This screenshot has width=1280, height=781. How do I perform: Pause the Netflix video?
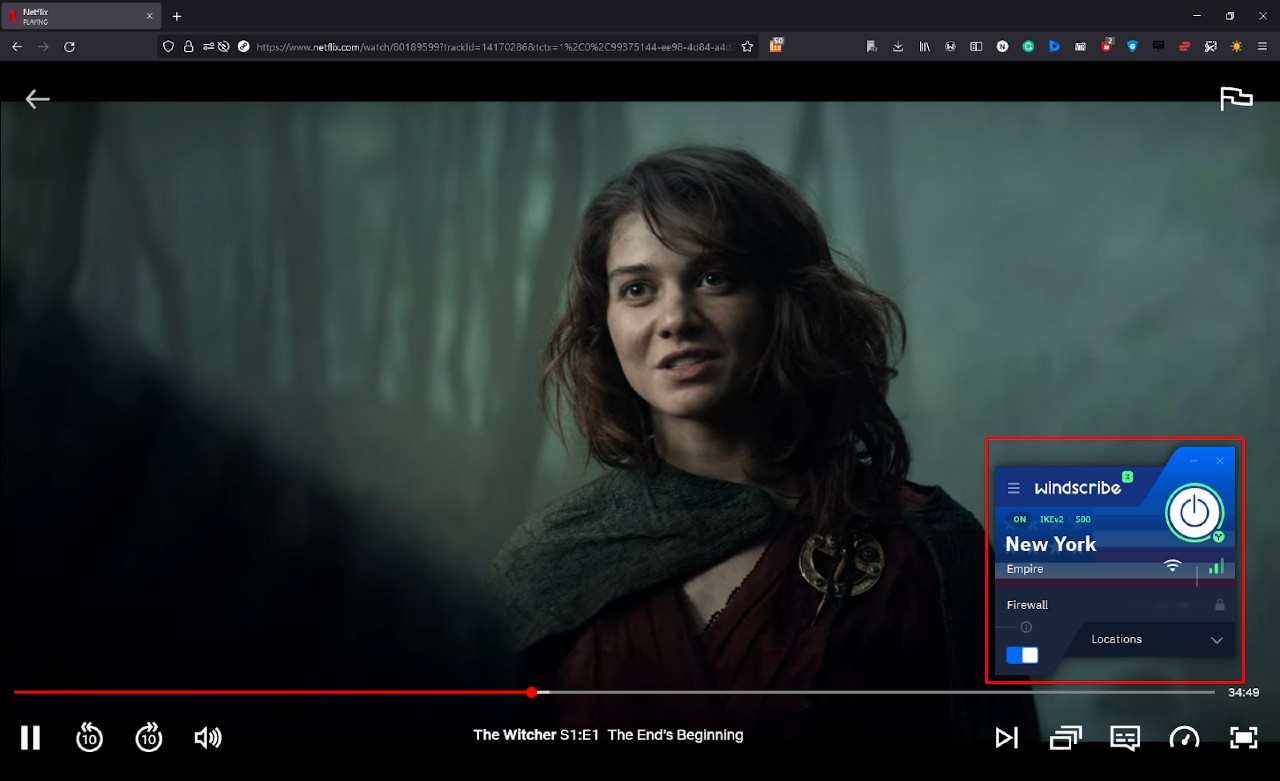(x=31, y=738)
